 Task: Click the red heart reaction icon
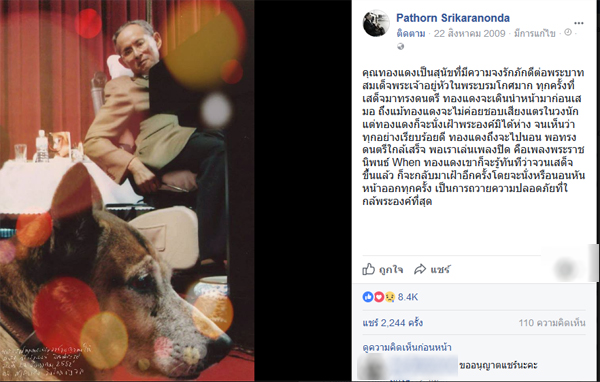(x=379, y=297)
